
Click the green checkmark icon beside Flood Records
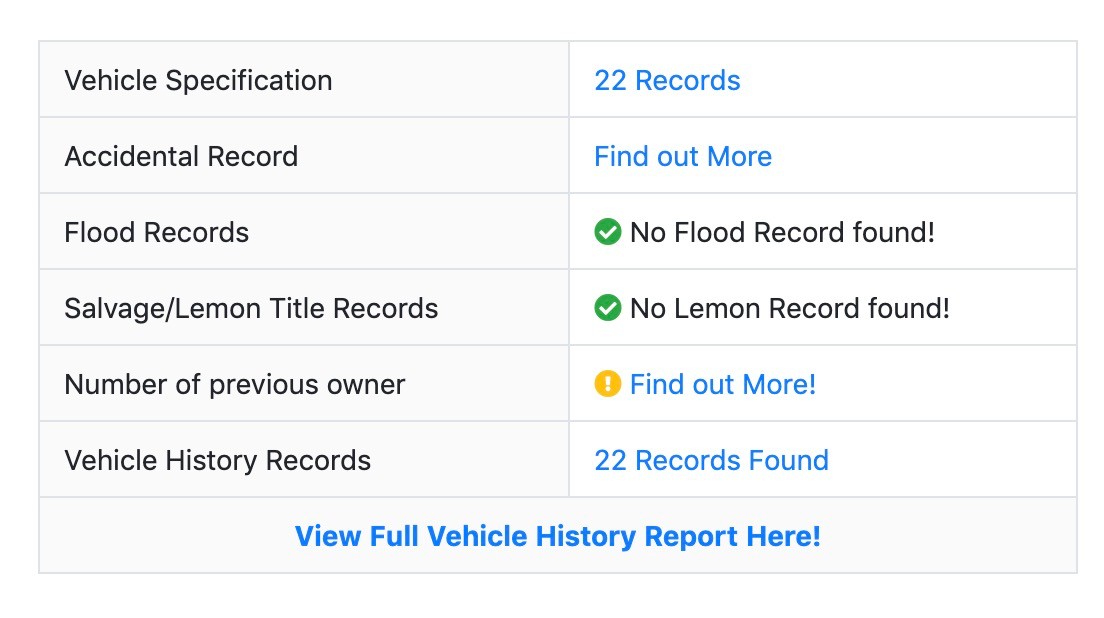point(608,231)
